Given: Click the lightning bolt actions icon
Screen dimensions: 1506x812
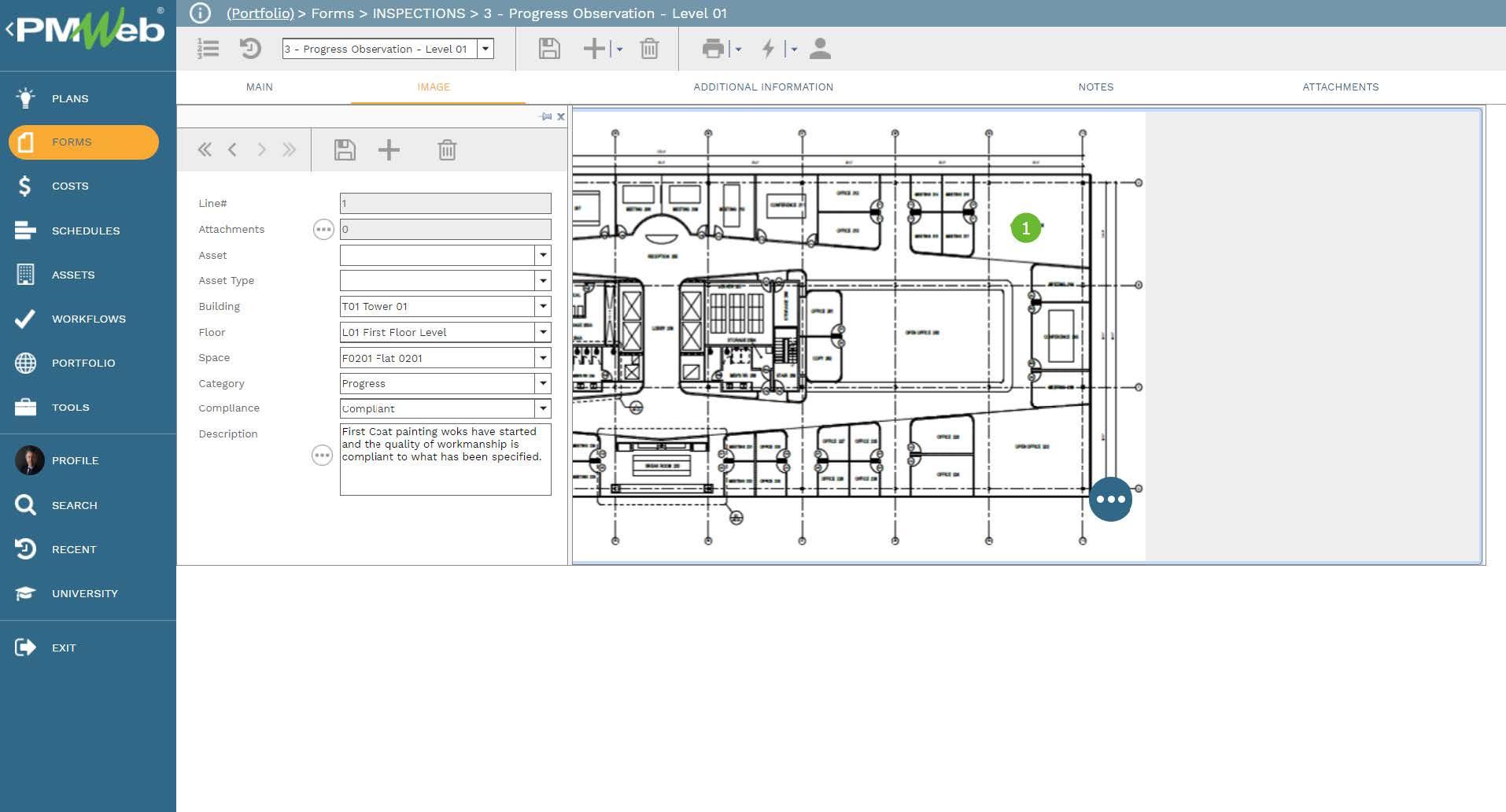Looking at the screenshot, I should coord(768,49).
